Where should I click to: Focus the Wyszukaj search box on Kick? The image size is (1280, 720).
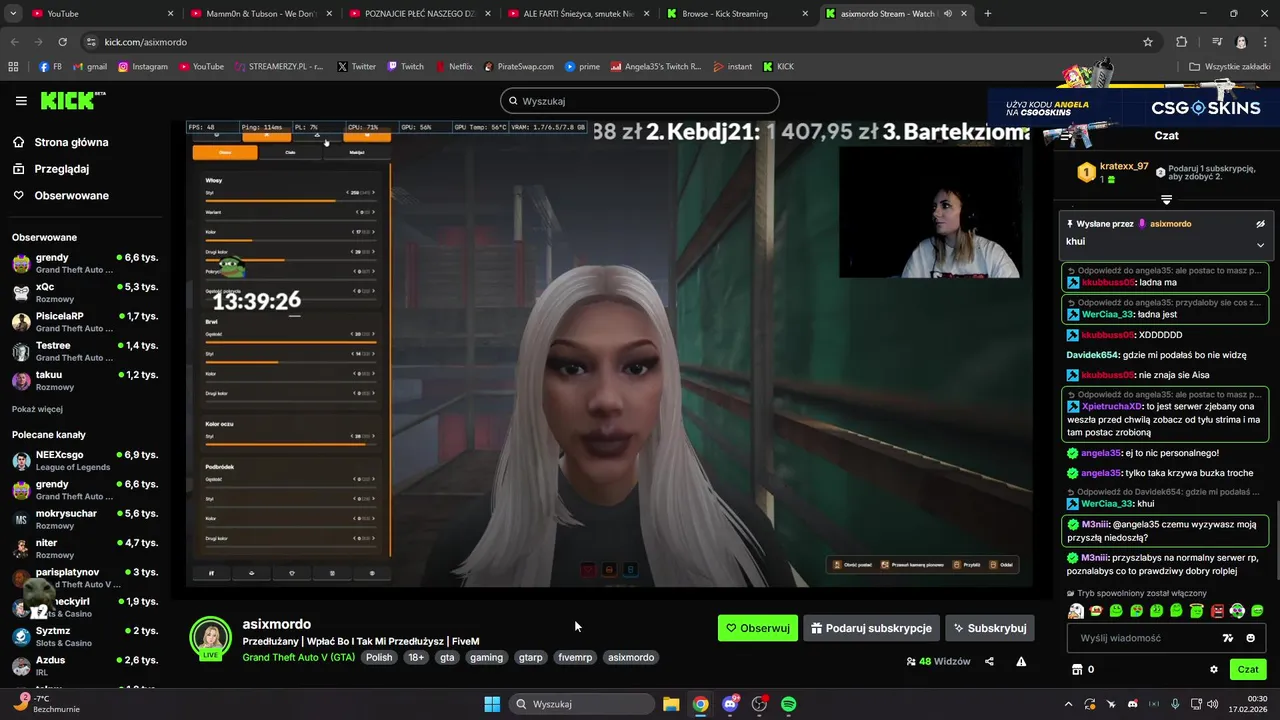click(640, 101)
